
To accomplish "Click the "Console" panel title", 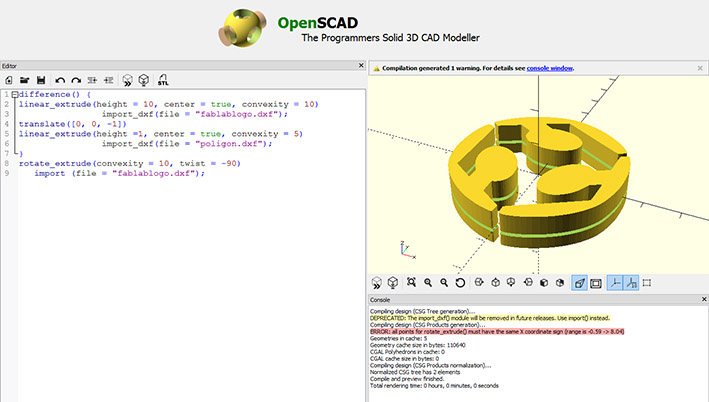I will click(x=380, y=300).
